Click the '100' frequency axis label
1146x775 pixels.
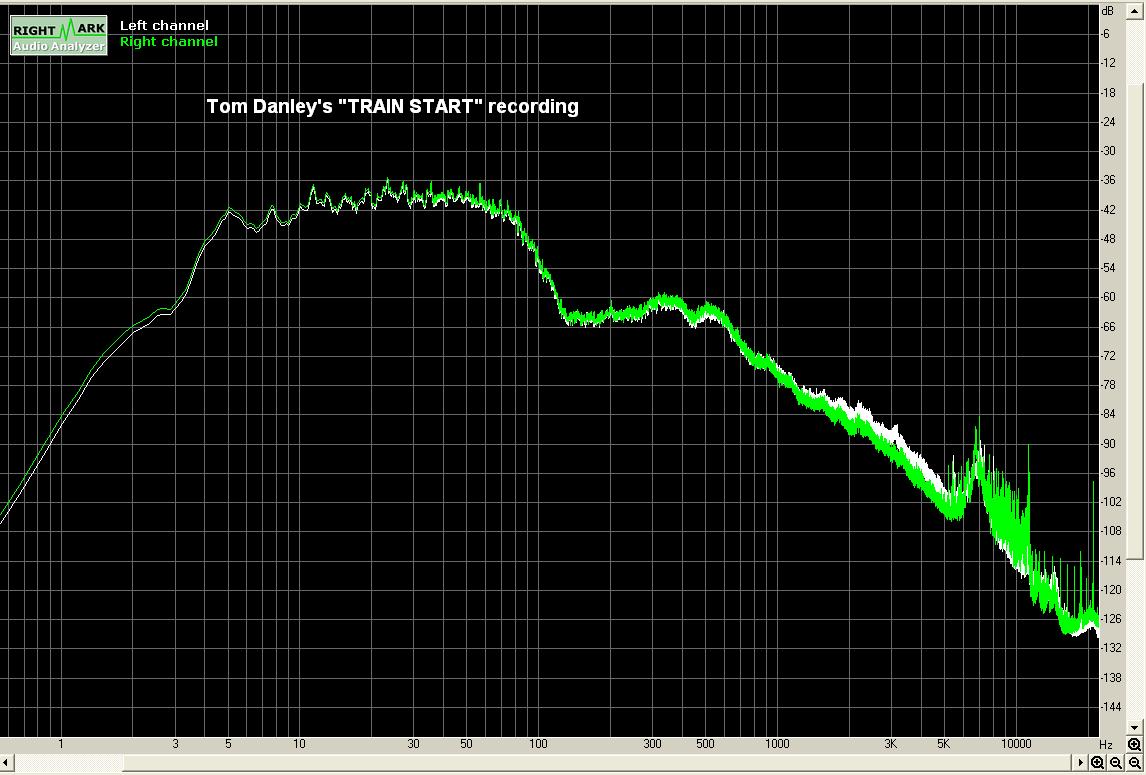pyautogui.click(x=538, y=744)
